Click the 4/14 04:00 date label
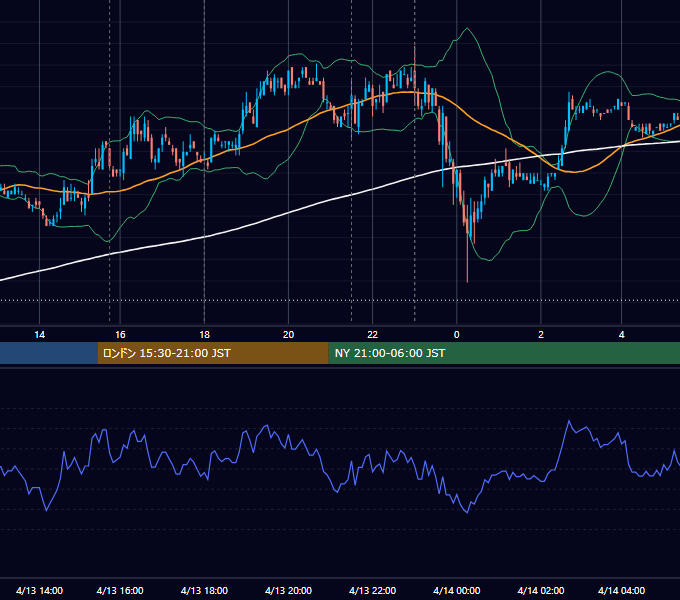The image size is (680, 600). (621, 590)
